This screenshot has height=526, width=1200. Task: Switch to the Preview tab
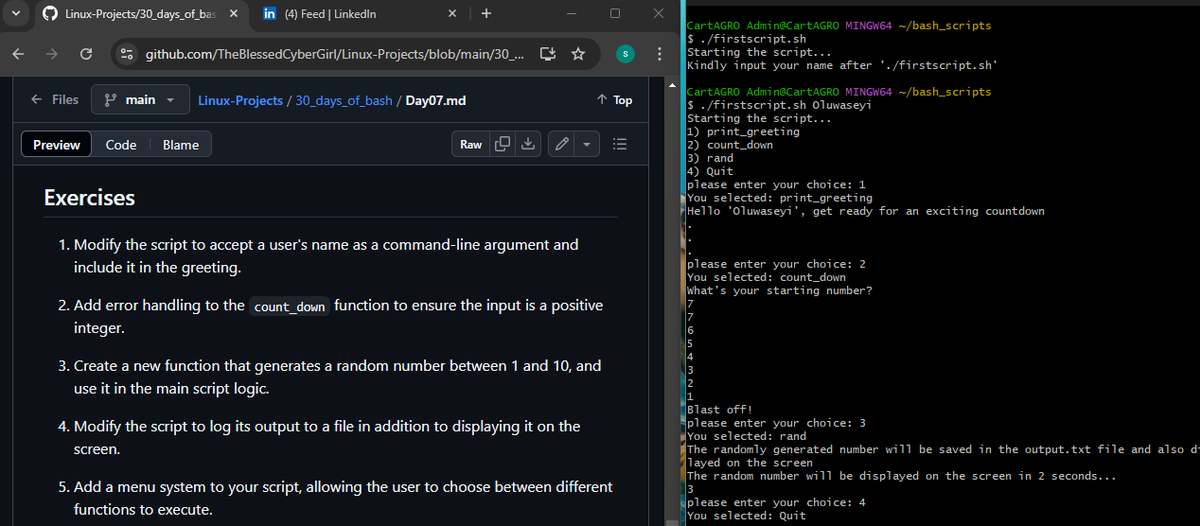(57, 145)
